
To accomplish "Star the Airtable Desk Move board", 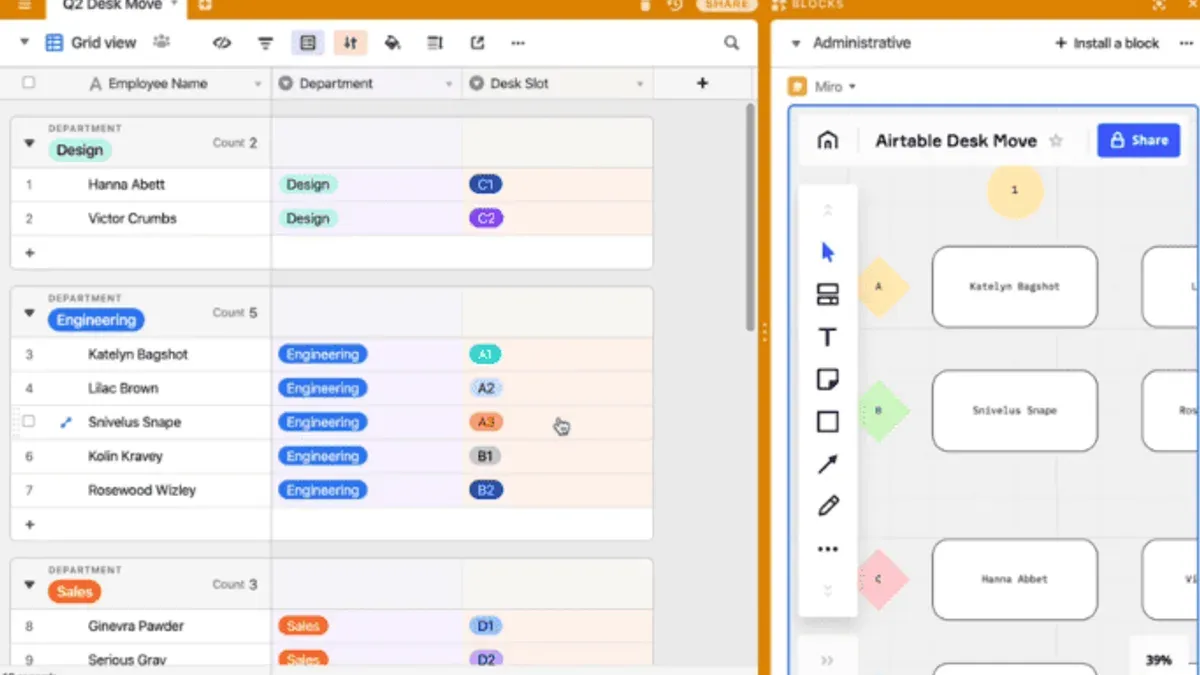I will point(1056,141).
